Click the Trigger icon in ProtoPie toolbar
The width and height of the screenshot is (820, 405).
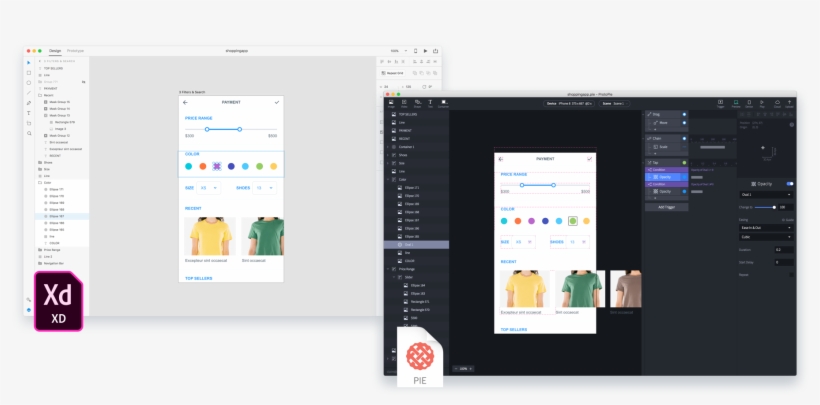coord(720,102)
